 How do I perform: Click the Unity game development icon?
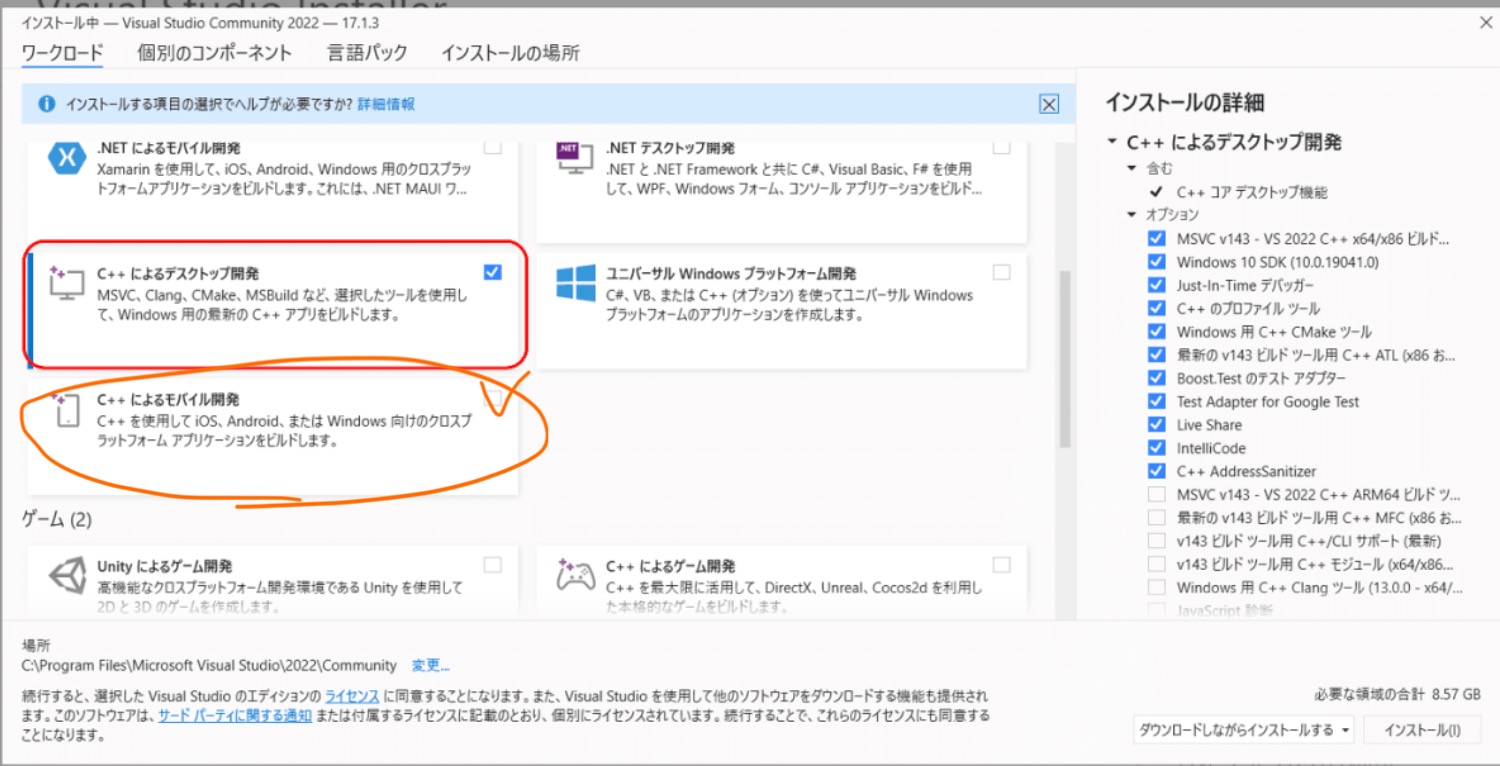67,577
